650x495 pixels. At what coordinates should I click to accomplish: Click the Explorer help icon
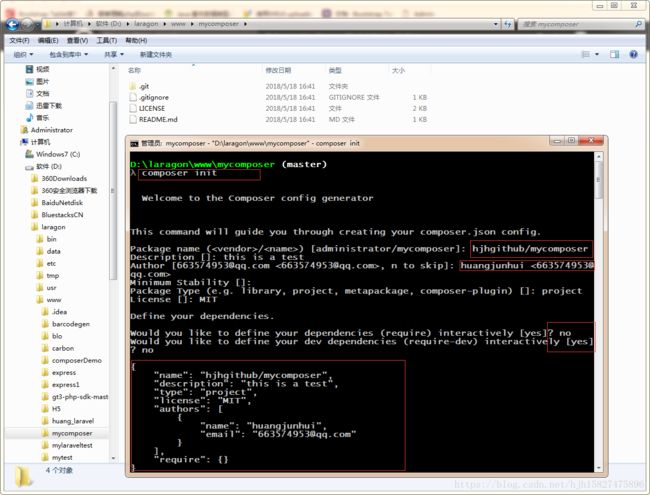click(633, 54)
